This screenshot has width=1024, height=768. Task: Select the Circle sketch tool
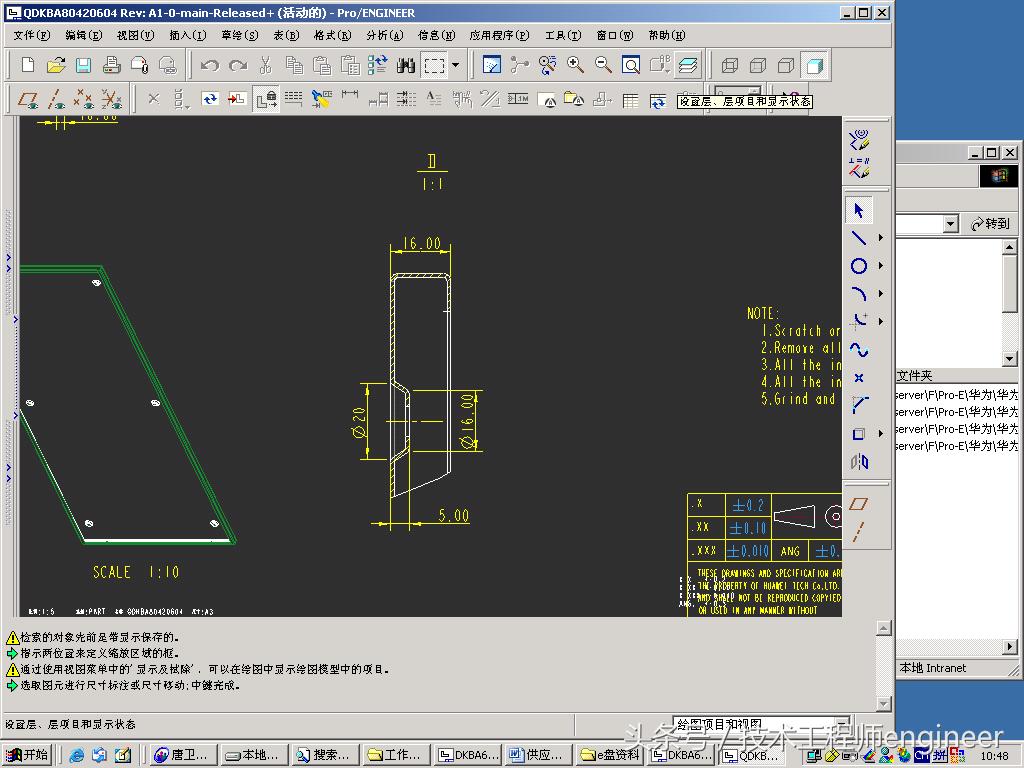(x=858, y=266)
